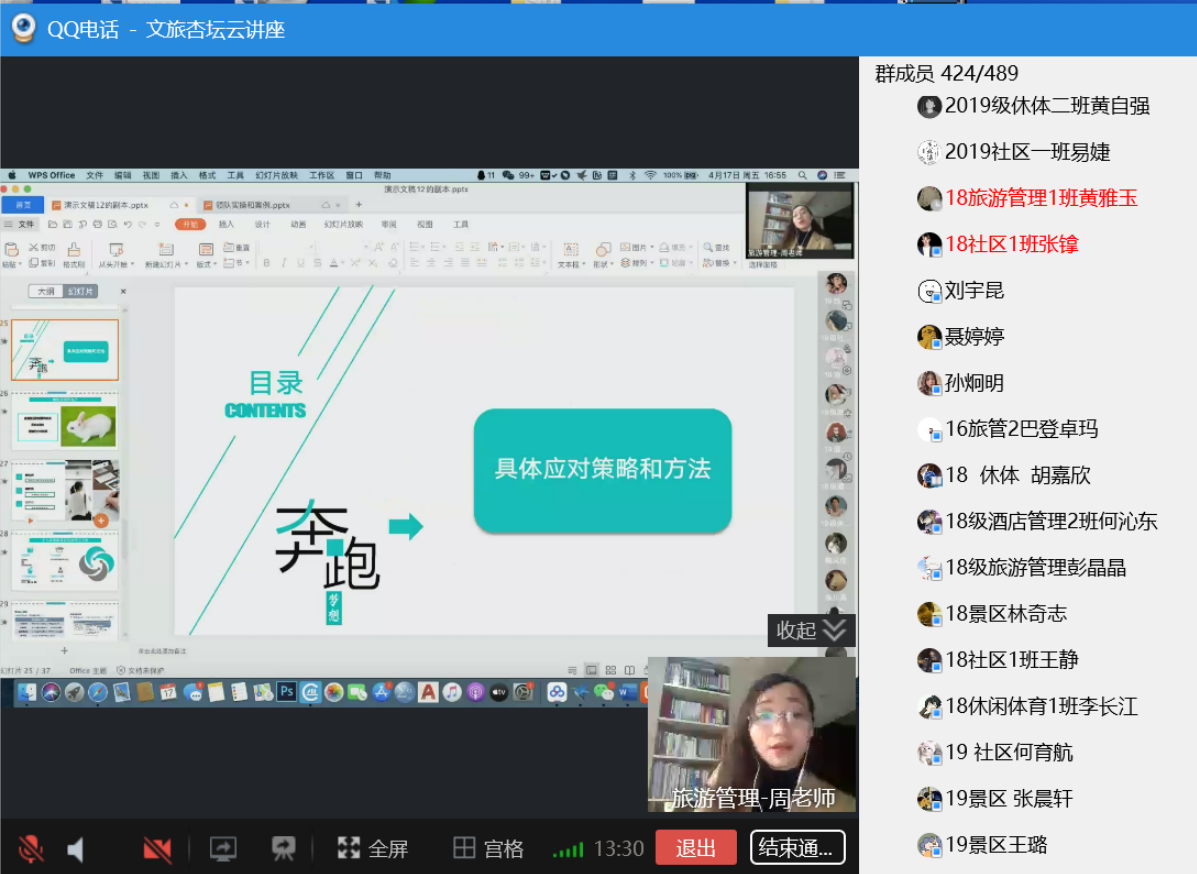
Task: Click the green signal strength indicator
Action: tap(568, 850)
